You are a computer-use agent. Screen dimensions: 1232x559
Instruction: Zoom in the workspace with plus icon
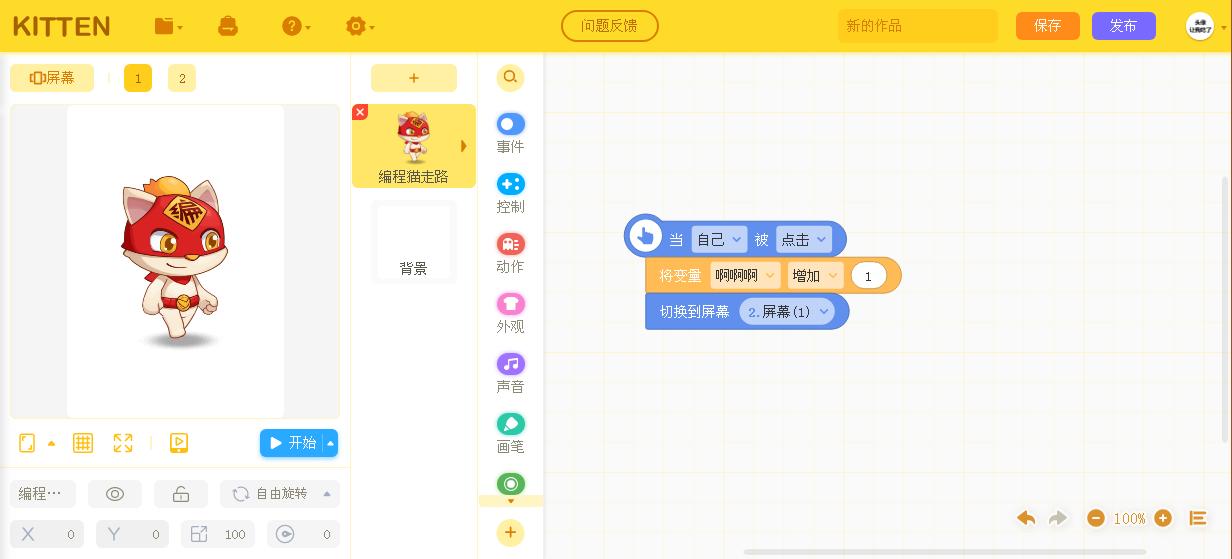pos(1163,518)
